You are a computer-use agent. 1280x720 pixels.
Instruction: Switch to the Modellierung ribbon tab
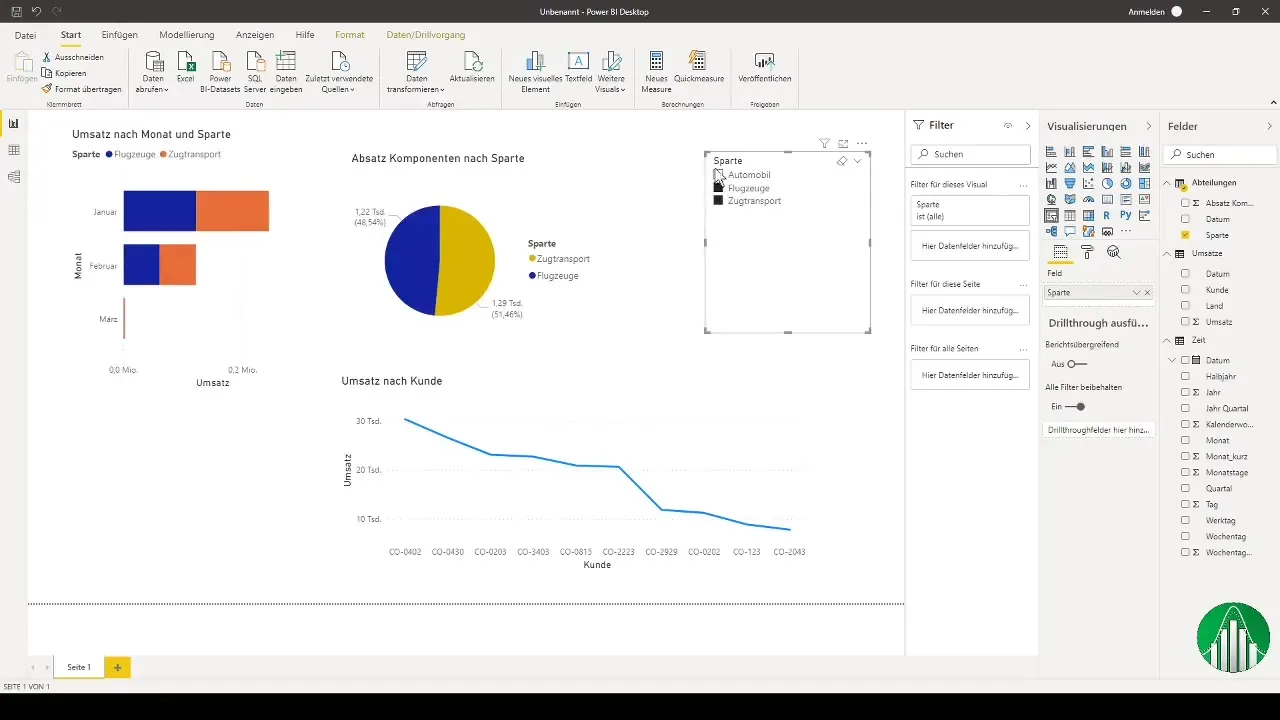coord(187,35)
